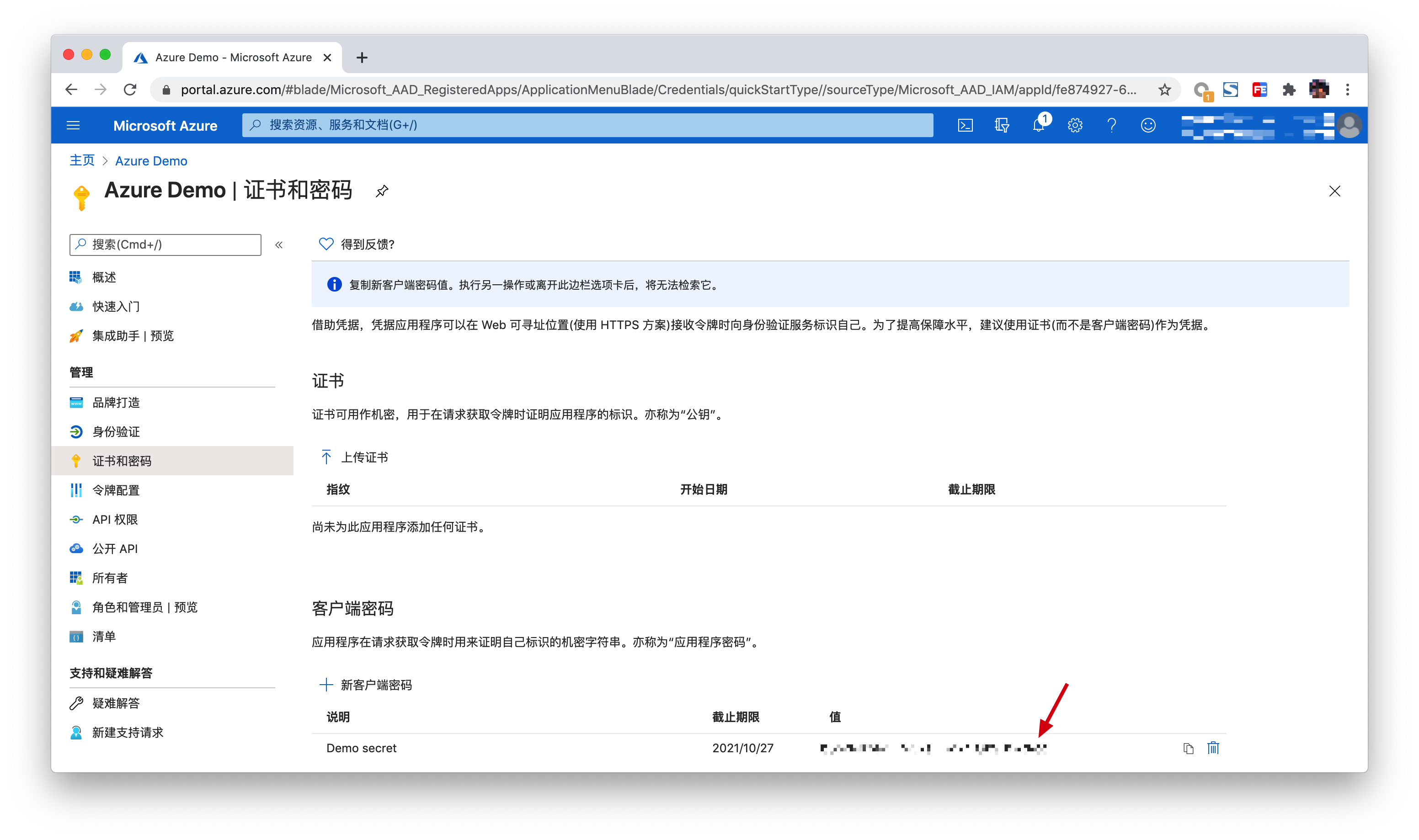Image resolution: width=1419 pixels, height=840 pixels.
Task: Navigate to 主页 breadcrumb link
Action: [82, 161]
